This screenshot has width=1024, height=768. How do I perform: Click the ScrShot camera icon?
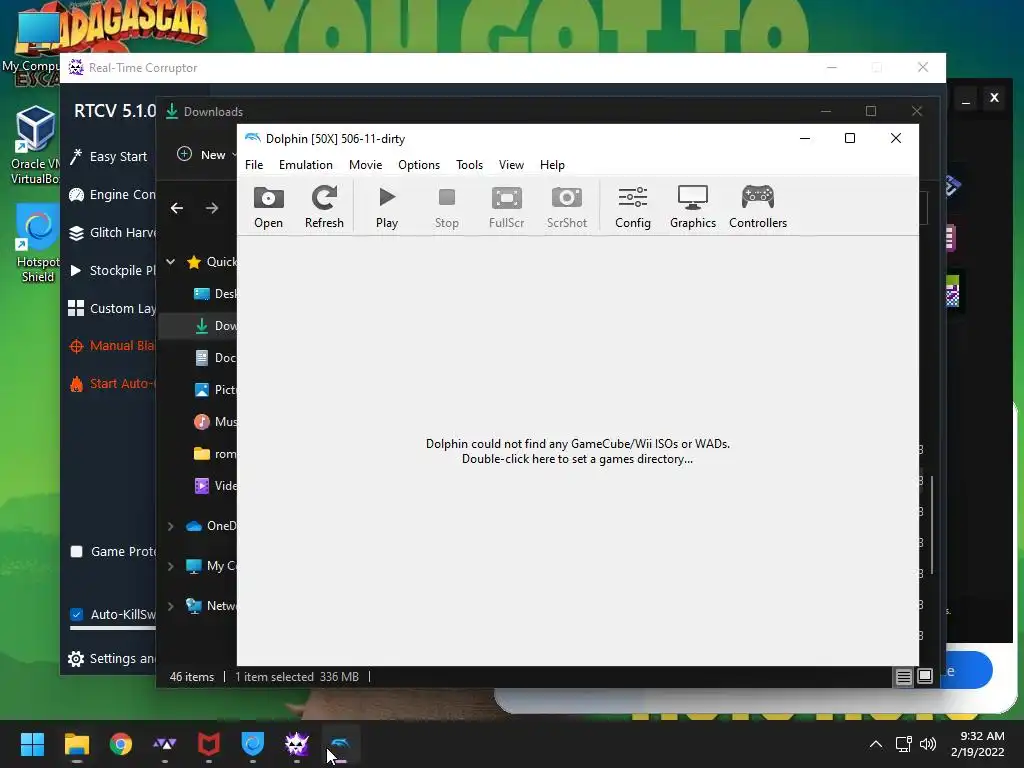(567, 197)
